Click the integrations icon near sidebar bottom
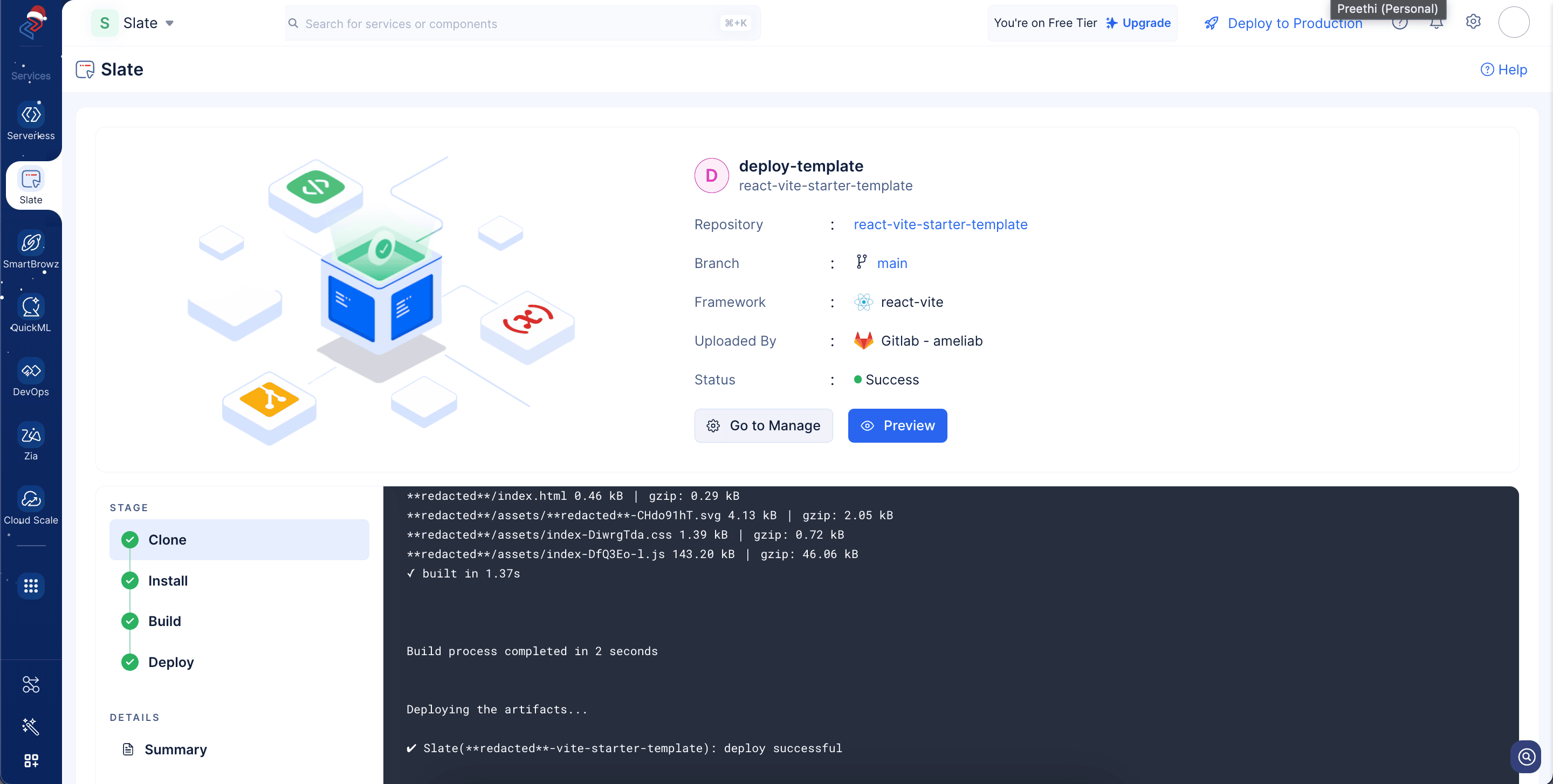The height and width of the screenshot is (784, 1553). 31,685
